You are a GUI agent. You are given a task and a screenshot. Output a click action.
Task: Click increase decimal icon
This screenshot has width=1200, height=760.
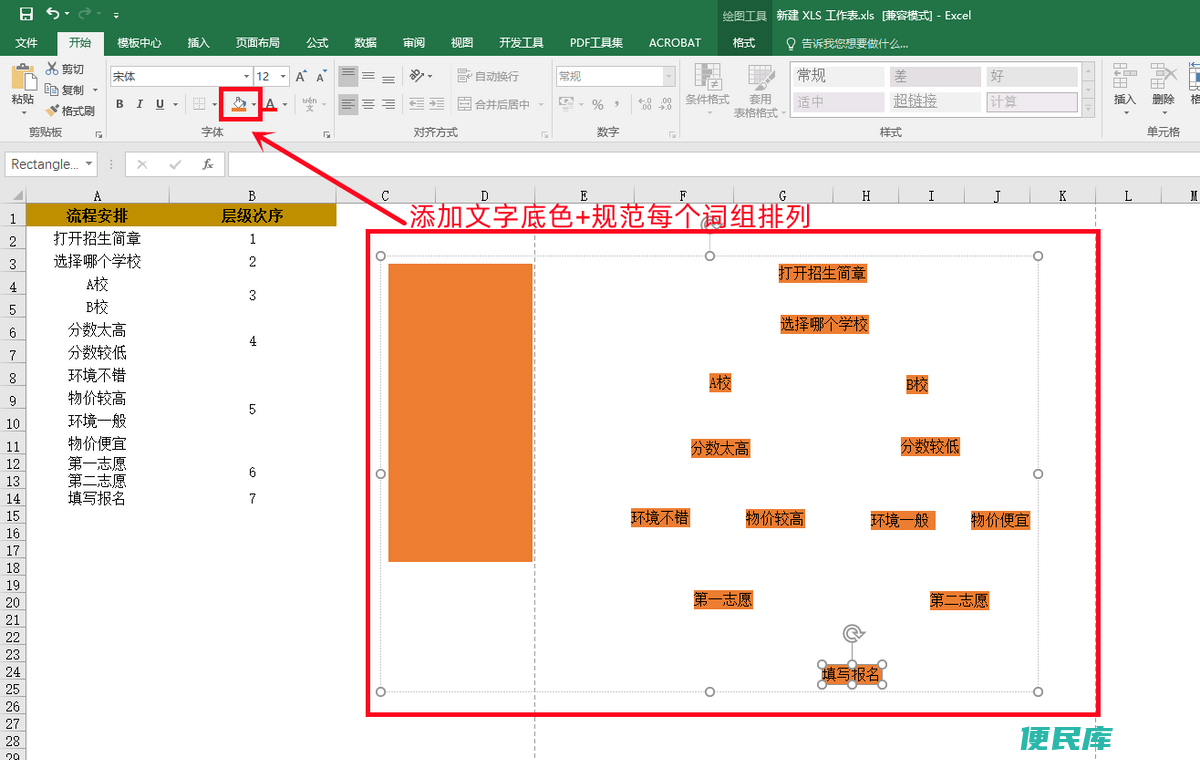pos(645,104)
